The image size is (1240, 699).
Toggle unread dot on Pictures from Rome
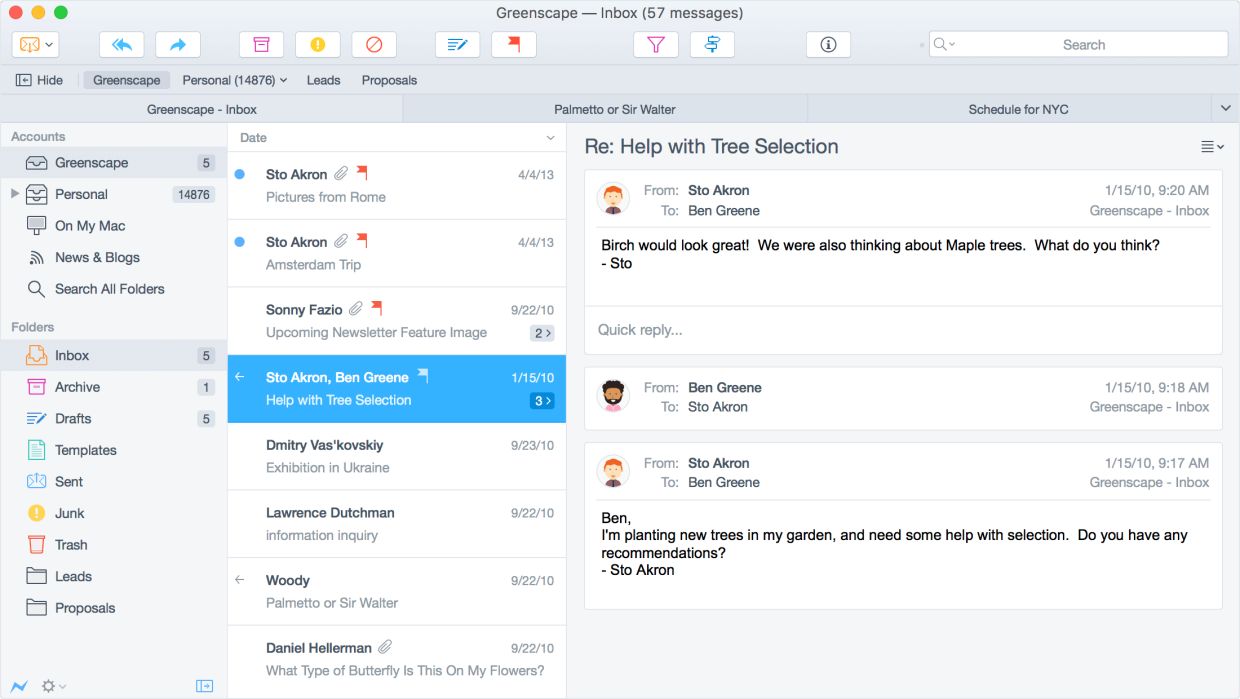239,174
